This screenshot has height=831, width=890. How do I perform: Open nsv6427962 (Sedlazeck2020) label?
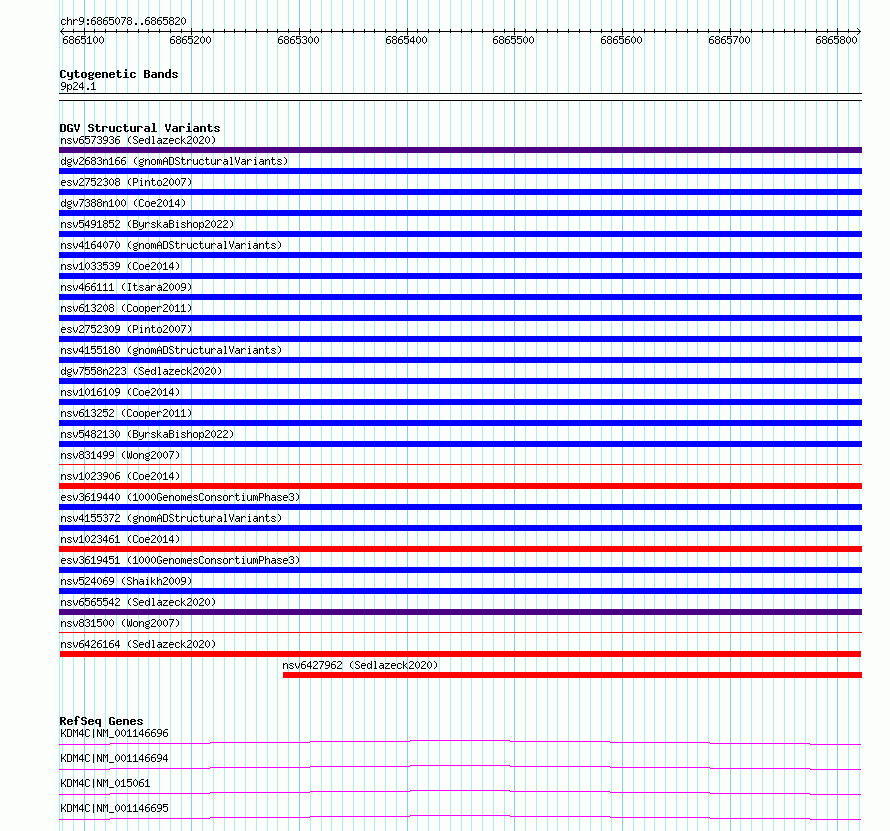(360, 665)
